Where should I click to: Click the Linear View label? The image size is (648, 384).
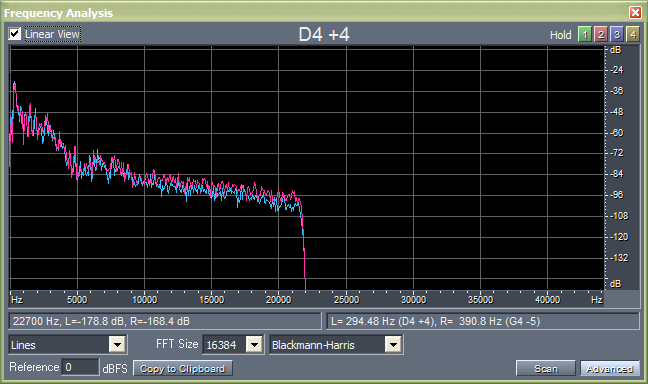(52, 34)
